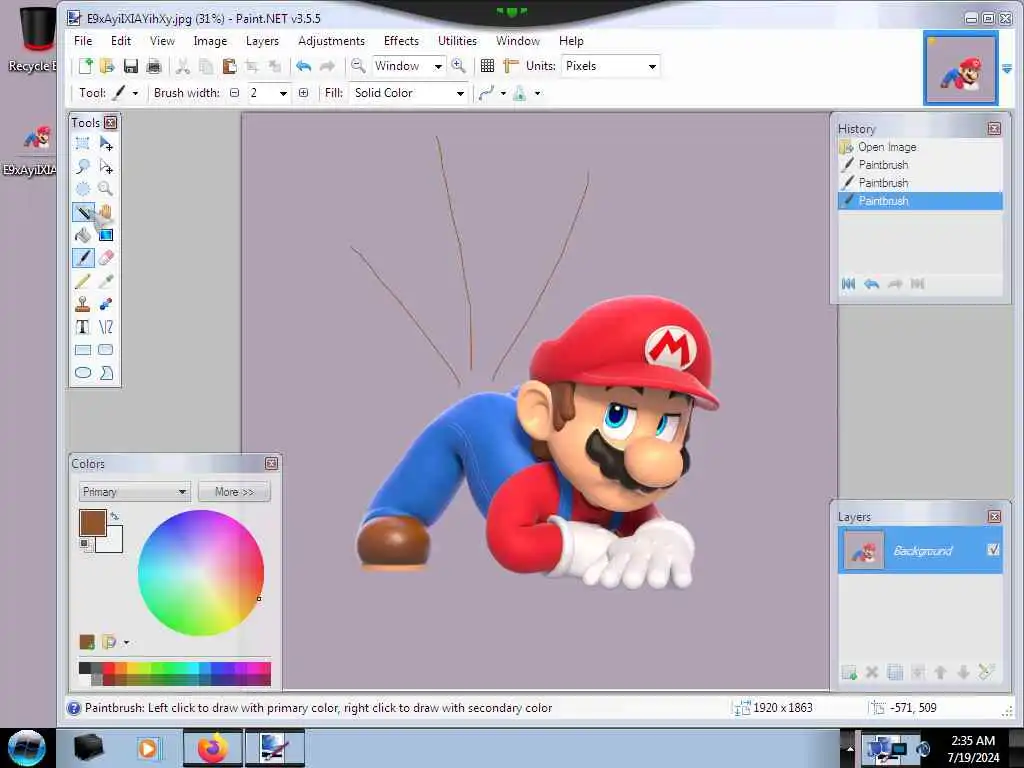Click the Save icon in toolbar
1024x768 pixels.
click(x=131, y=66)
